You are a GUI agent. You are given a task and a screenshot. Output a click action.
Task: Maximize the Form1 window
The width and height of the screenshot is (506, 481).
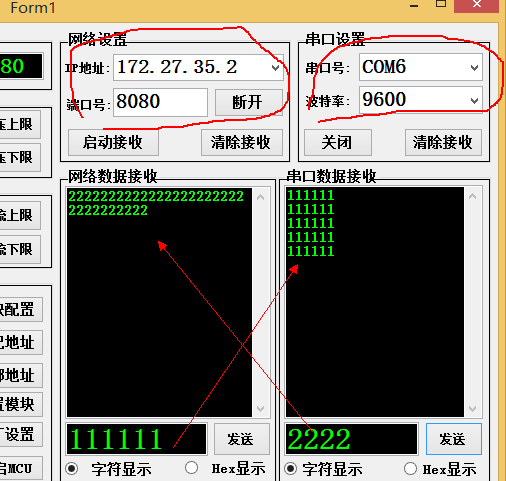click(x=441, y=4)
